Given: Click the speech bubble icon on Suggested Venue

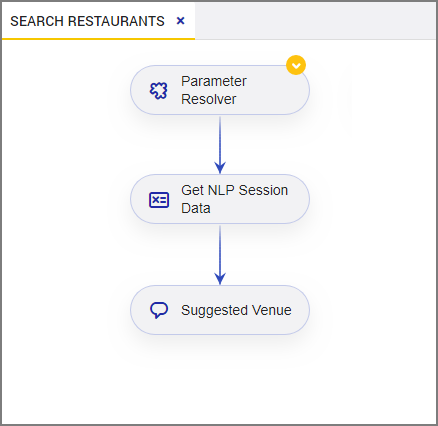Looking at the screenshot, I should [159, 310].
